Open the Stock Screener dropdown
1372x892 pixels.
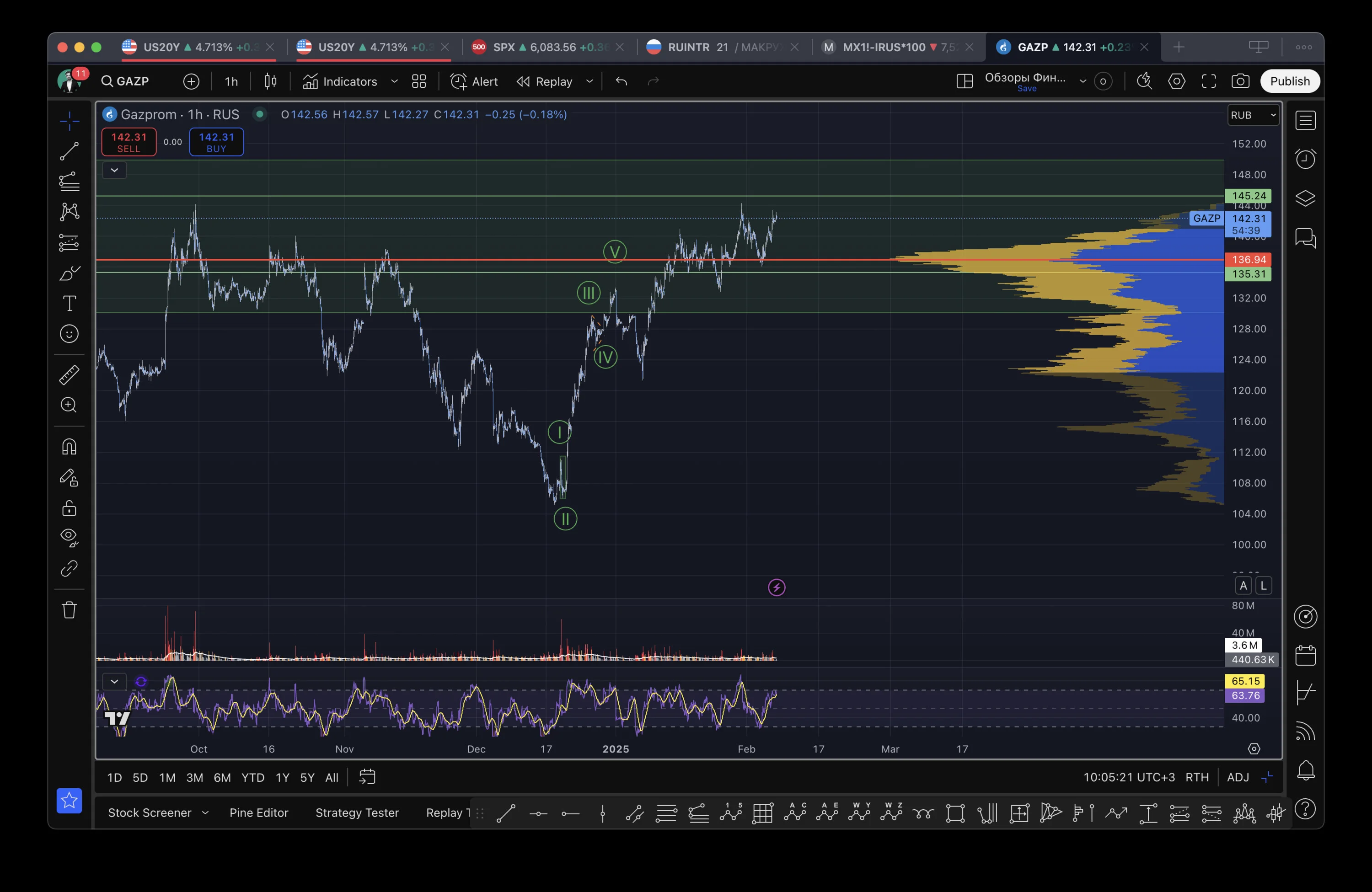pyautogui.click(x=158, y=812)
